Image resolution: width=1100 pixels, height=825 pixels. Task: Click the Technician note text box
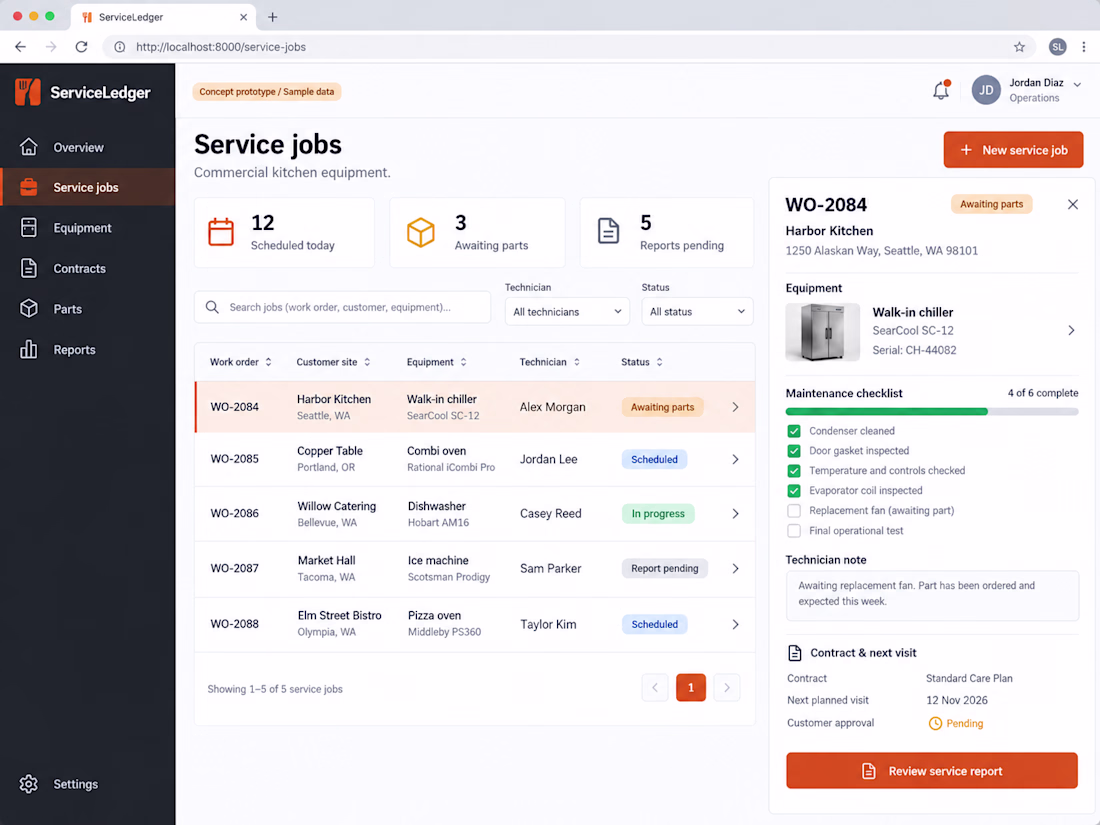(932, 596)
